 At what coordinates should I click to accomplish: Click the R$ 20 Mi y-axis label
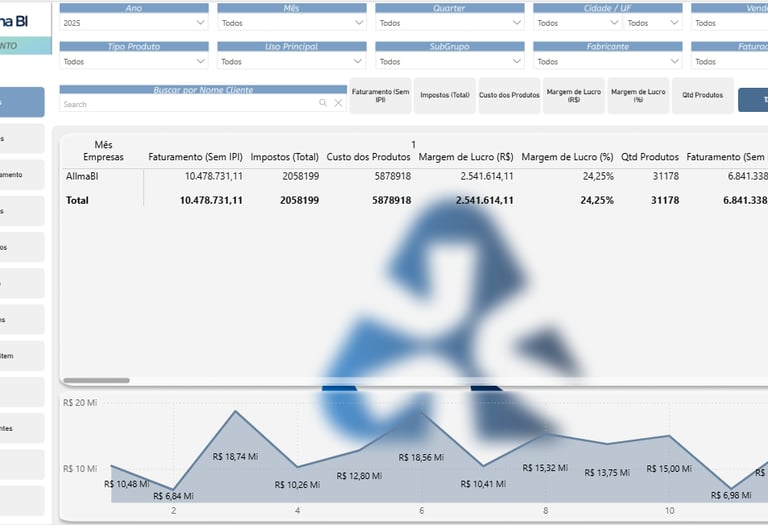point(80,403)
